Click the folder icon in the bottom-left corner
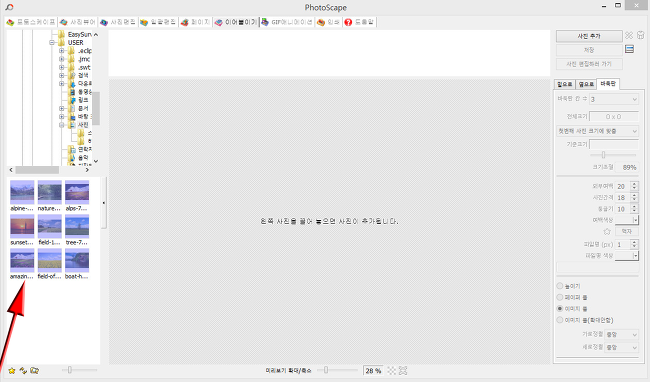The image size is (650, 382). pyautogui.click(x=34, y=370)
